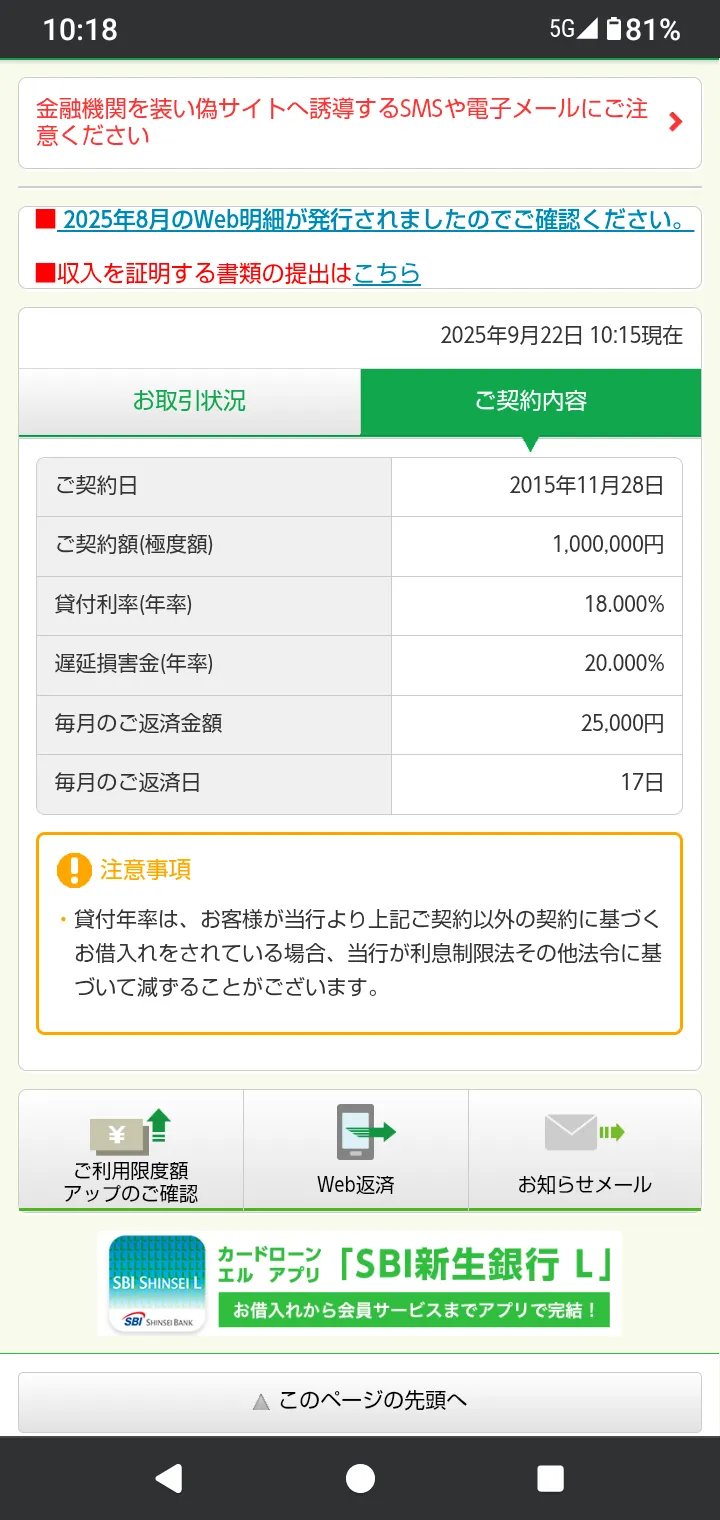Tap the orange 注意事項 exclamation icon
Screen dimensions: 720x1520
click(x=75, y=870)
